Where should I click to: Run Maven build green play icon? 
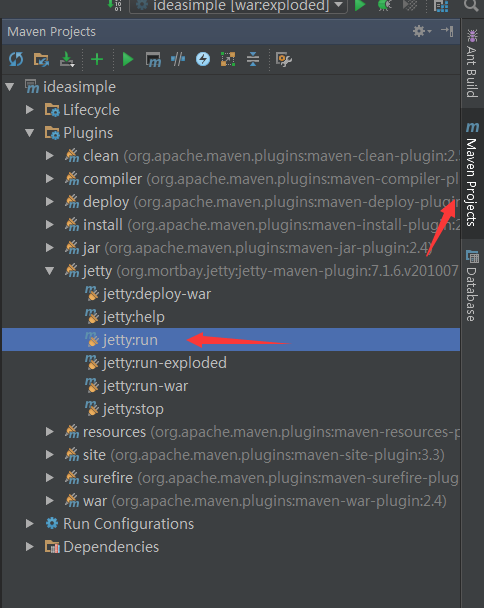128,59
